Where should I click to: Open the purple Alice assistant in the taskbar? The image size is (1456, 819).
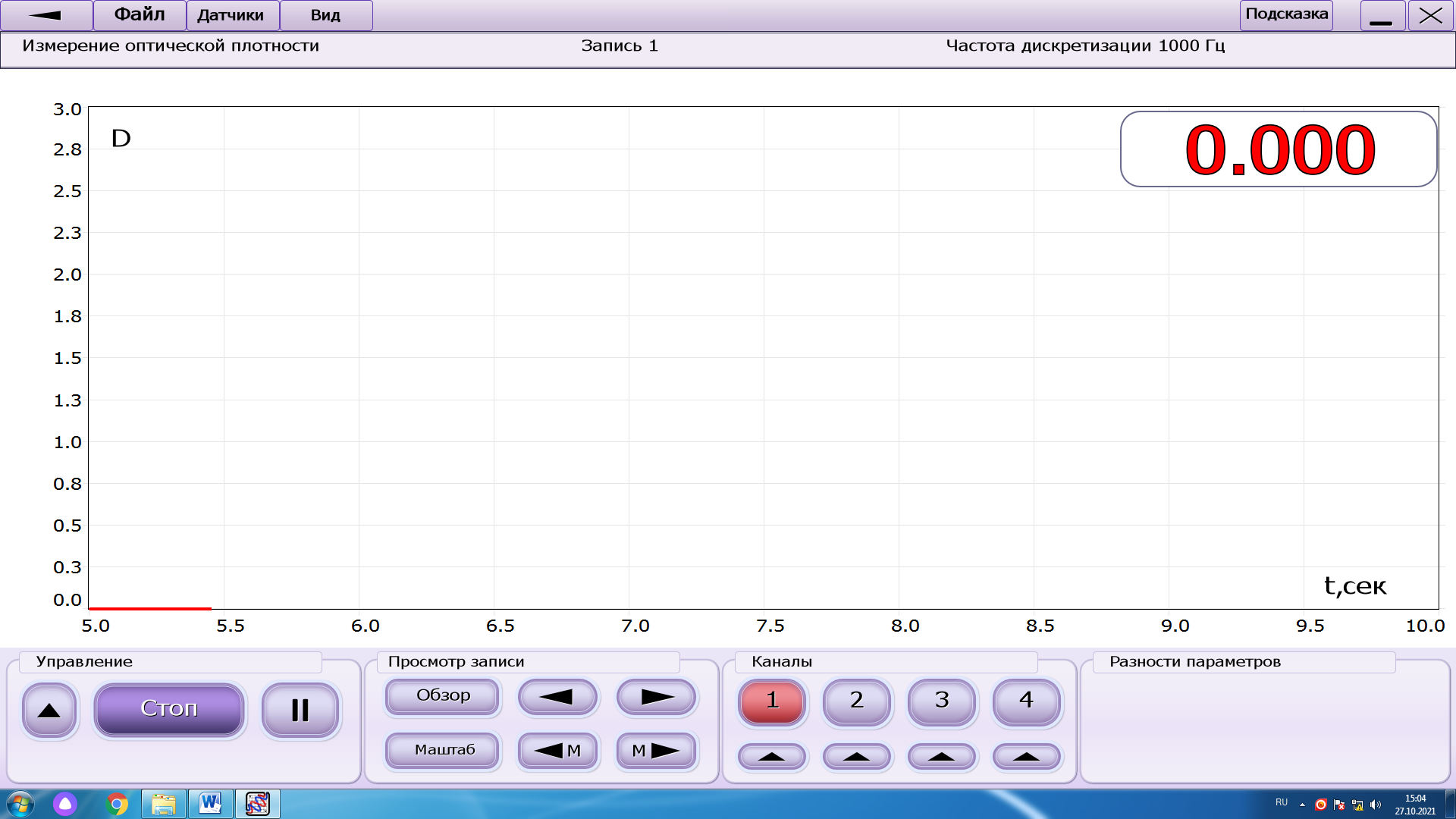[x=65, y=804]
